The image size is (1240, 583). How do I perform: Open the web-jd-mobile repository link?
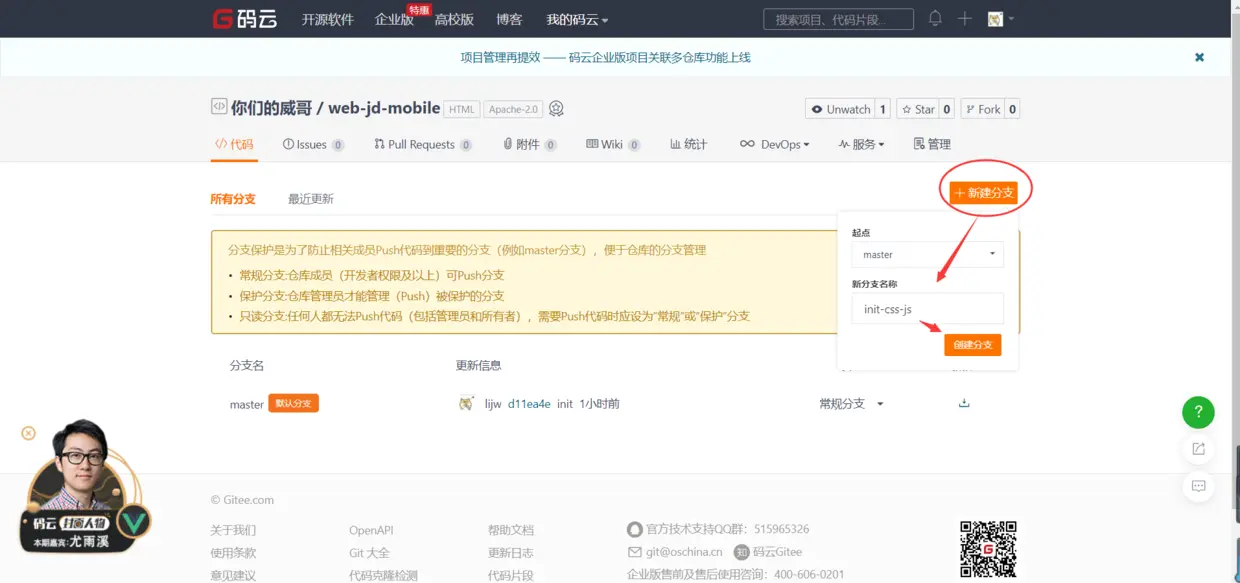tap(384, 108)
